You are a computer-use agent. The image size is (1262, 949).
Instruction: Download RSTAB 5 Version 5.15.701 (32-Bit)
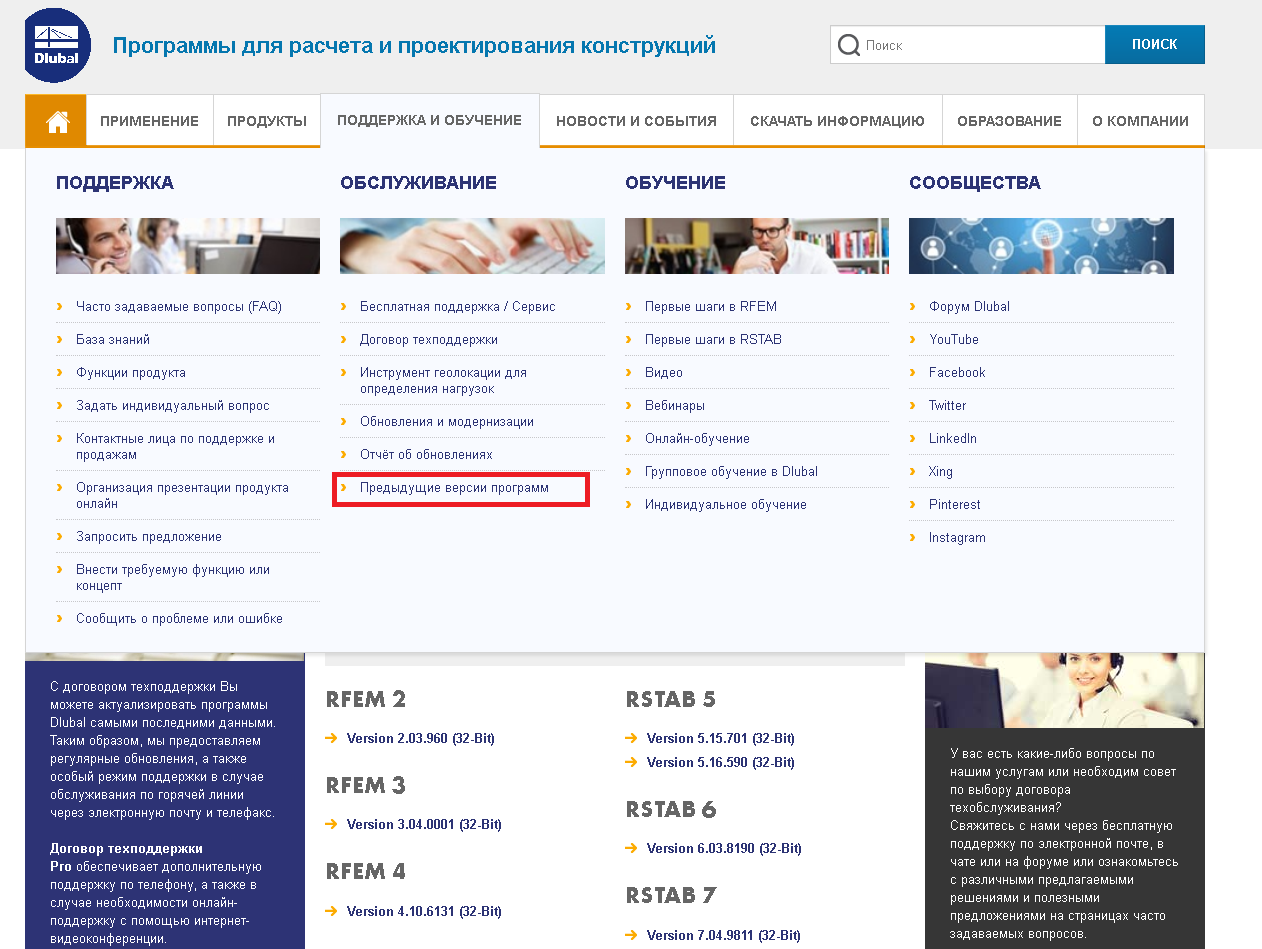point(721,738)
